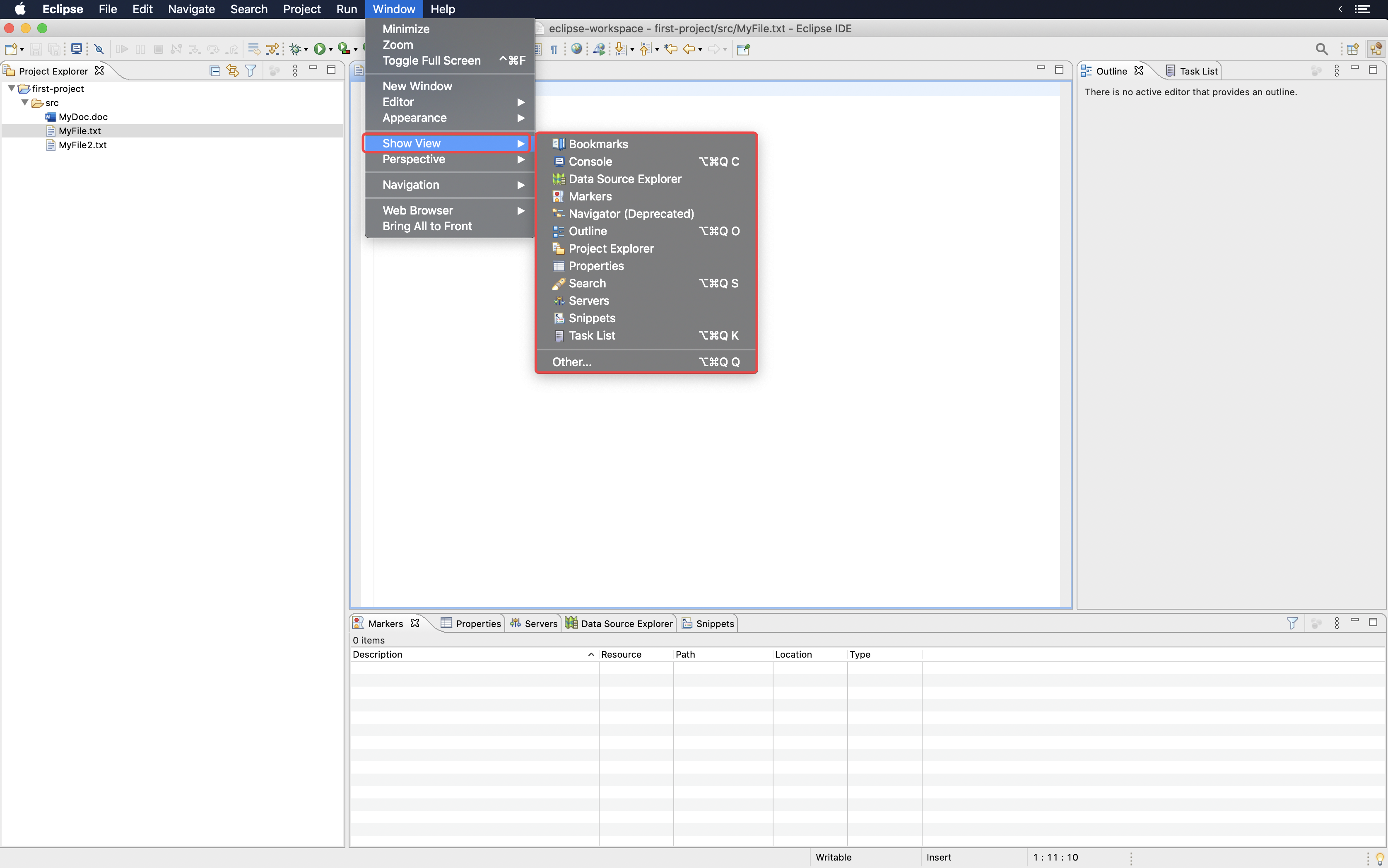Collapse the src folder node
1388x868 pixels.
[25, 103]
